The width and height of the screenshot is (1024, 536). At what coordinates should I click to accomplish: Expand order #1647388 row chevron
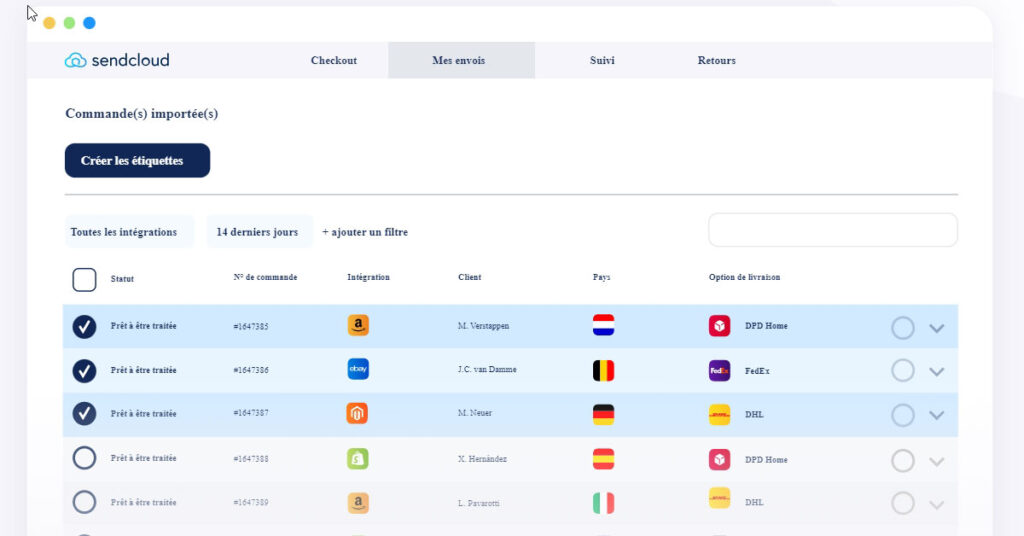[x=937, y=462]
